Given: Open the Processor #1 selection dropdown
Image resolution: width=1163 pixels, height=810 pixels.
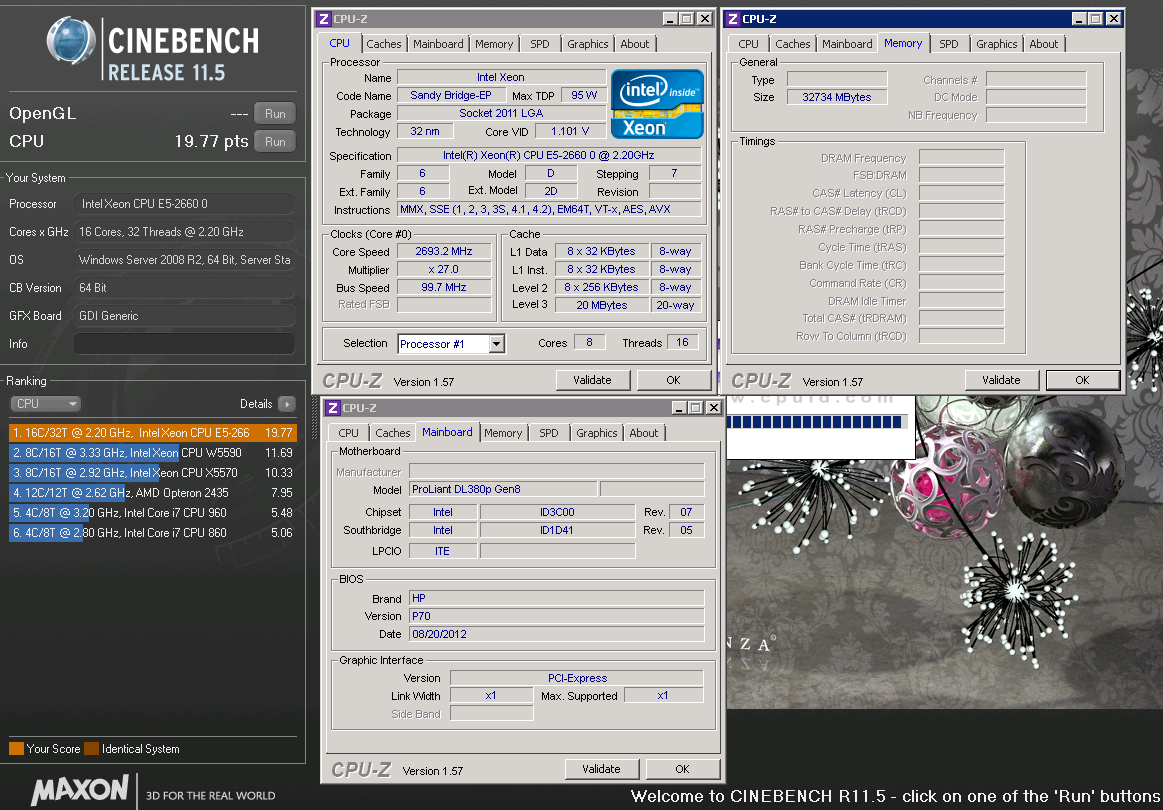Looking at the screenshot, I should pos(496,344).
